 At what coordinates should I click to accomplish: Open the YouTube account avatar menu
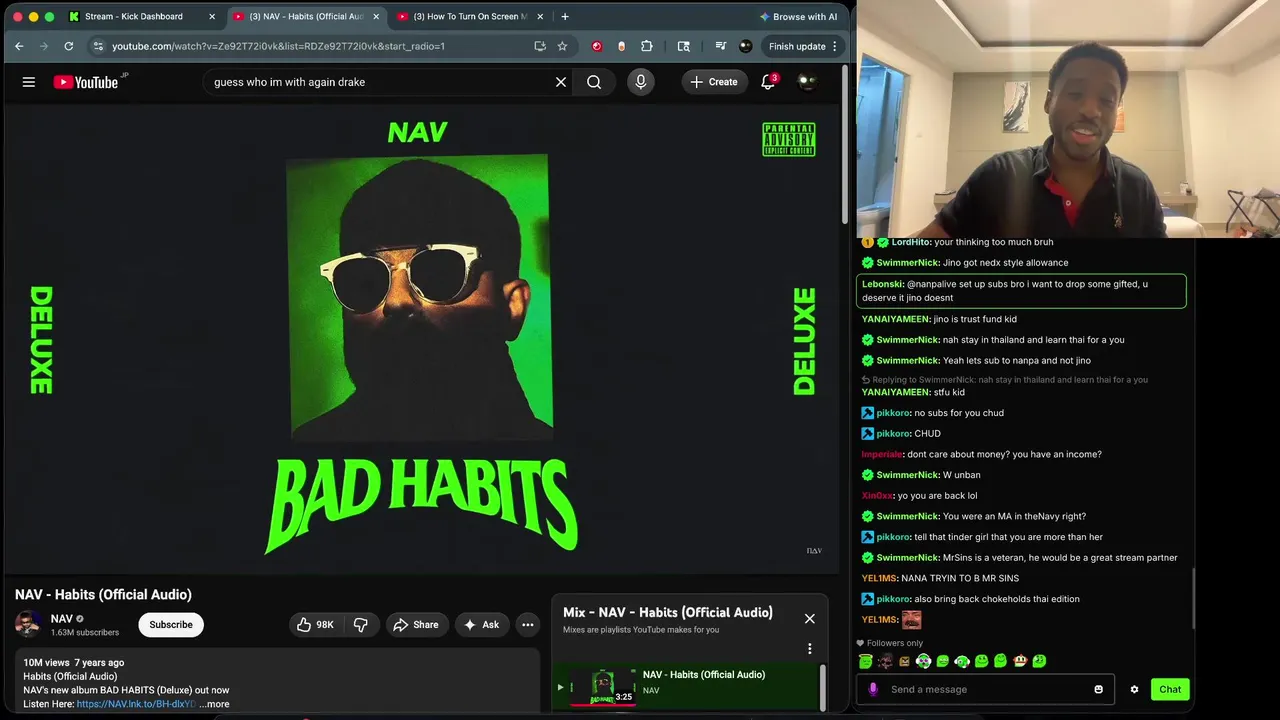pyautogui.click(x=806, y=82)
